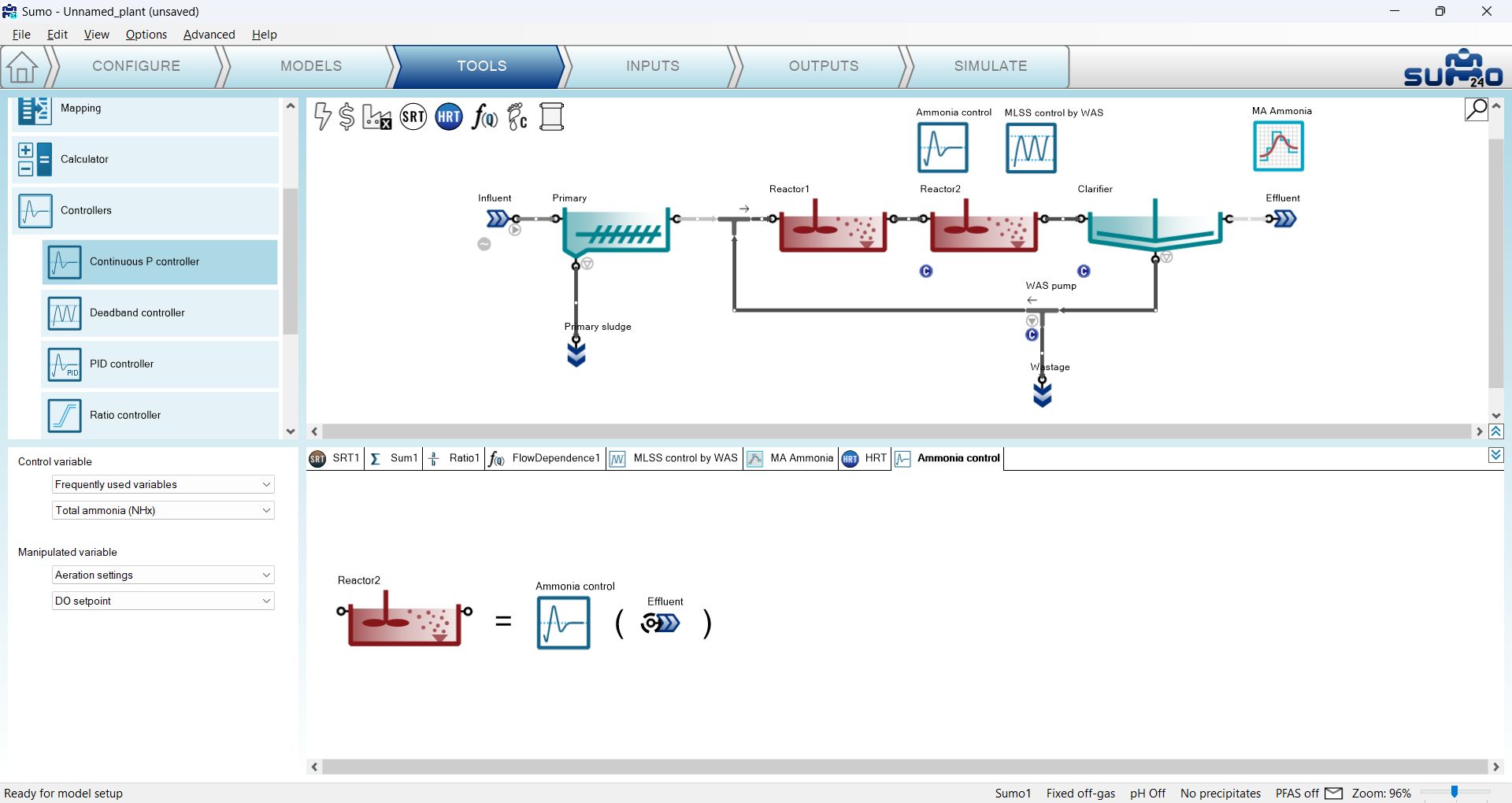Click controller badge below Reactor2

[x=926, y=271]
